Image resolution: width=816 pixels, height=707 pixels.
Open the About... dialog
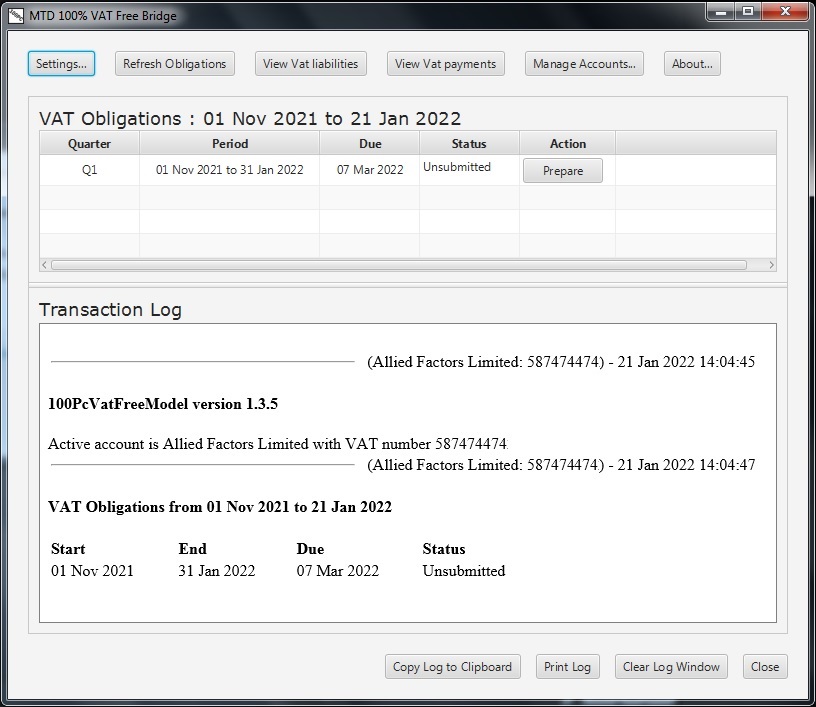coord(692,63)
